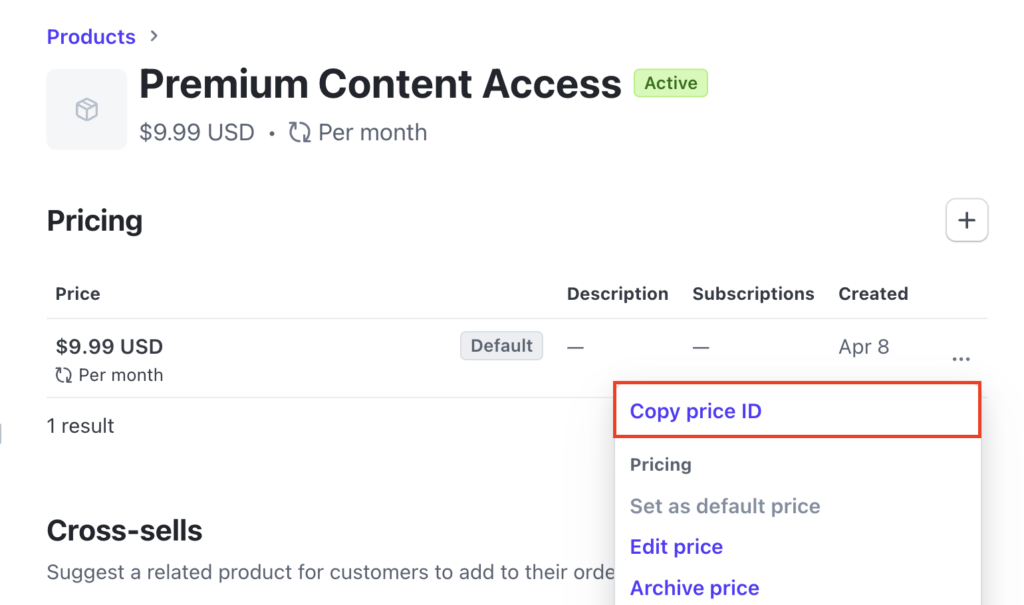Click the Default price badge
This screenshot has width=1024, height=605.
tap(501, 345)
